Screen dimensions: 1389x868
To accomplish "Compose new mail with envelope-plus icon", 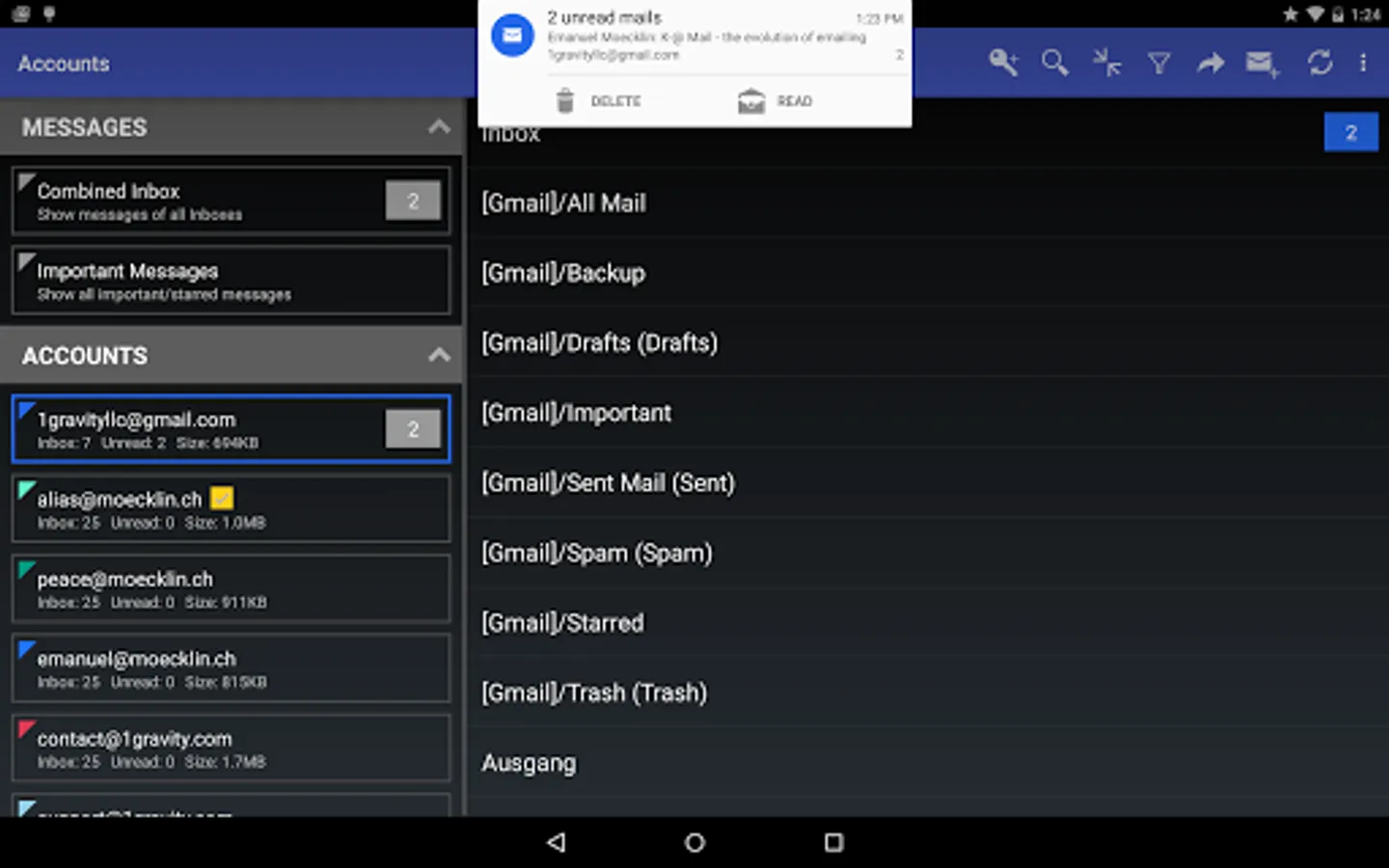I will point(1262,64).
